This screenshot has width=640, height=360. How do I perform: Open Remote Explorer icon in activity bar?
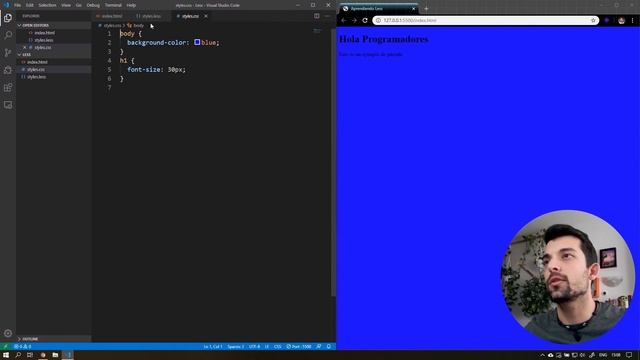[8, 105]
